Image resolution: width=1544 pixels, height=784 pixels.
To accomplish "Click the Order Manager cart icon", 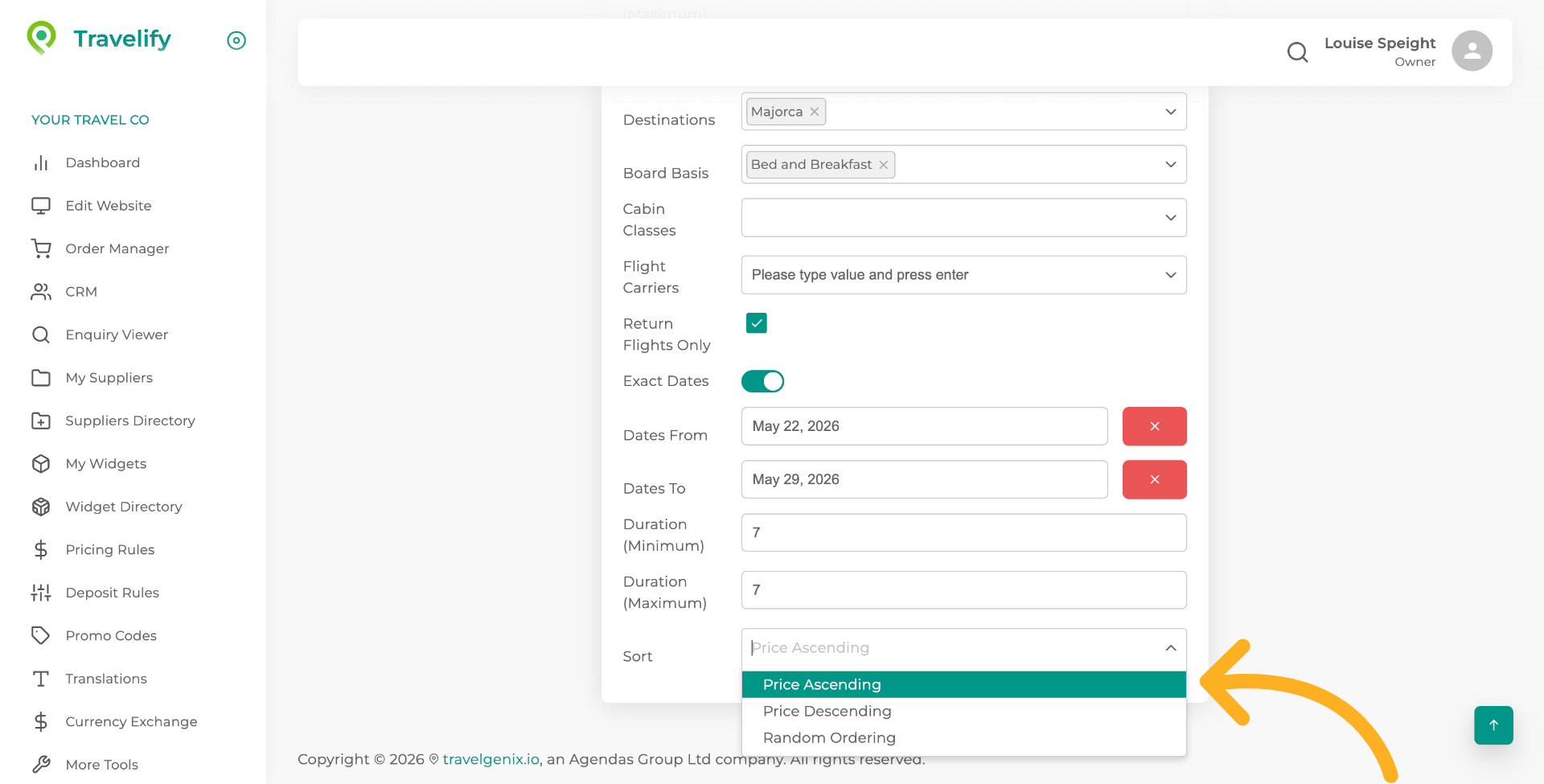I will click(x=41, y=248).
